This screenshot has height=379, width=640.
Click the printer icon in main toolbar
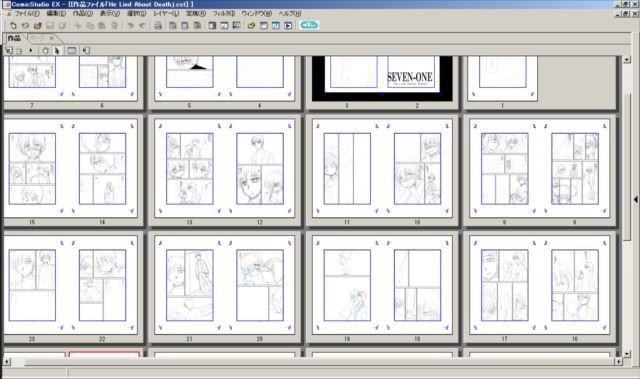pyautogui.click(x=158, y=25)
